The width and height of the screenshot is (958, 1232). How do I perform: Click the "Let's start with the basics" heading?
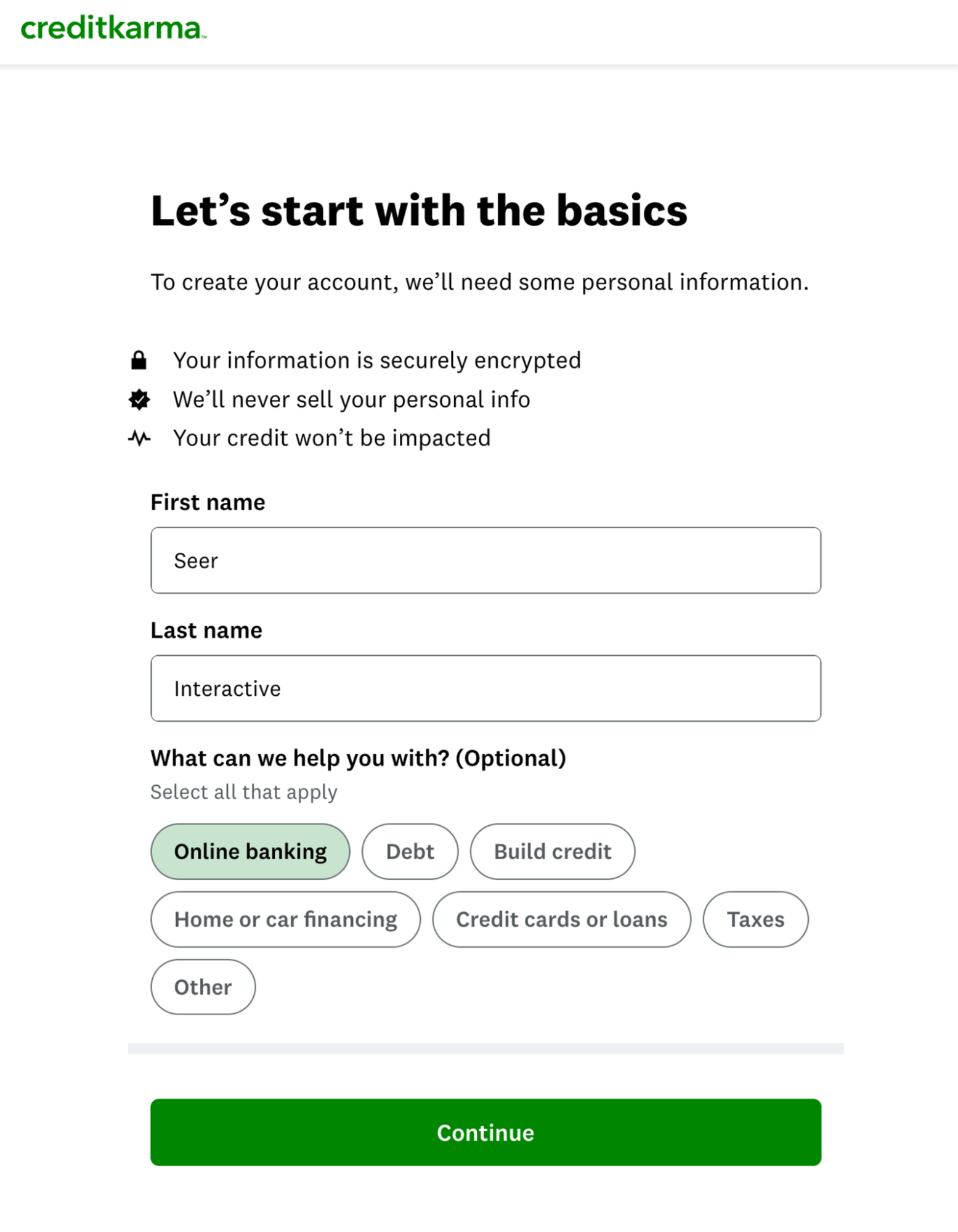point(419,211)
